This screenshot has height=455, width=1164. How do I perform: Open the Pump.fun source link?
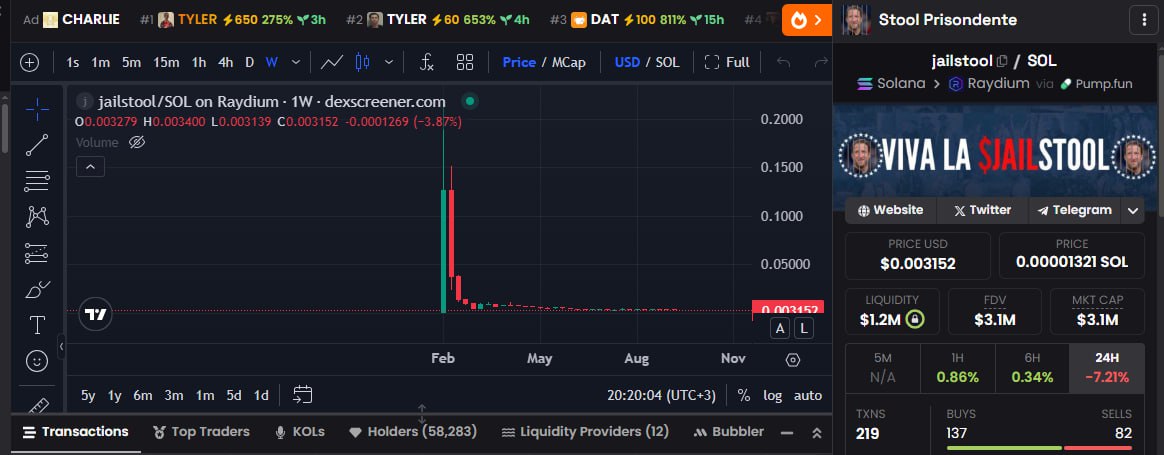(1096, 84)
